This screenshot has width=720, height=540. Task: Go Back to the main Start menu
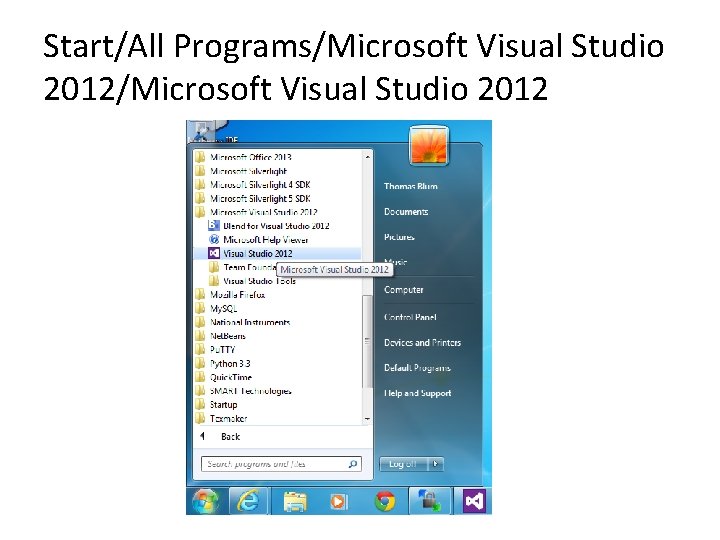231,436
